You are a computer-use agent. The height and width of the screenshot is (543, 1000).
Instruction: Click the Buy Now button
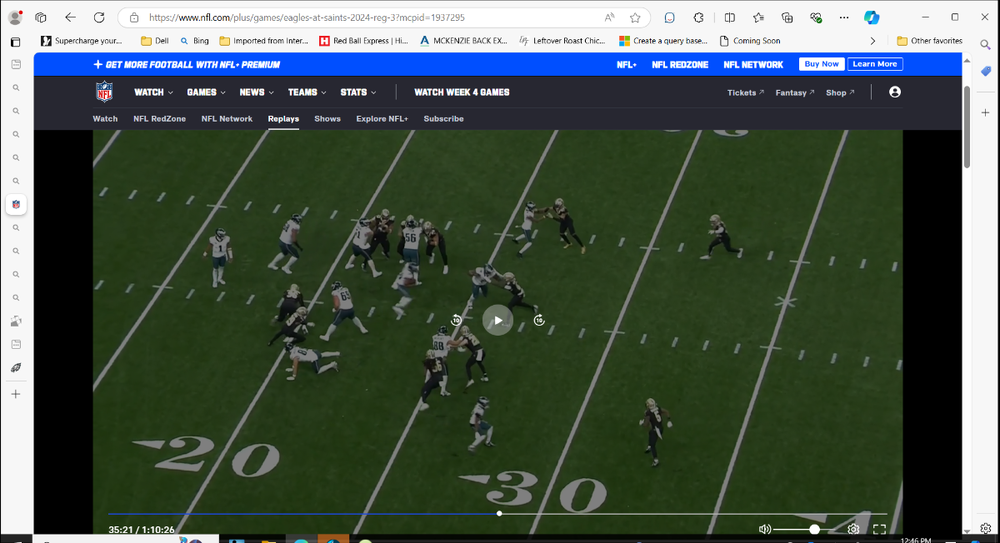(x=821, y=64)
